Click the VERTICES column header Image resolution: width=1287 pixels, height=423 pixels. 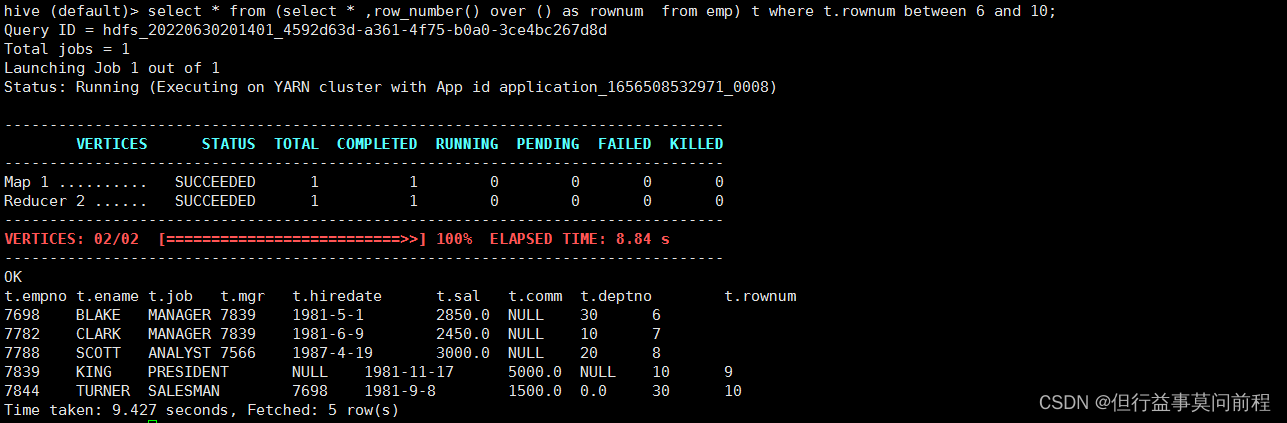[112, 144]
